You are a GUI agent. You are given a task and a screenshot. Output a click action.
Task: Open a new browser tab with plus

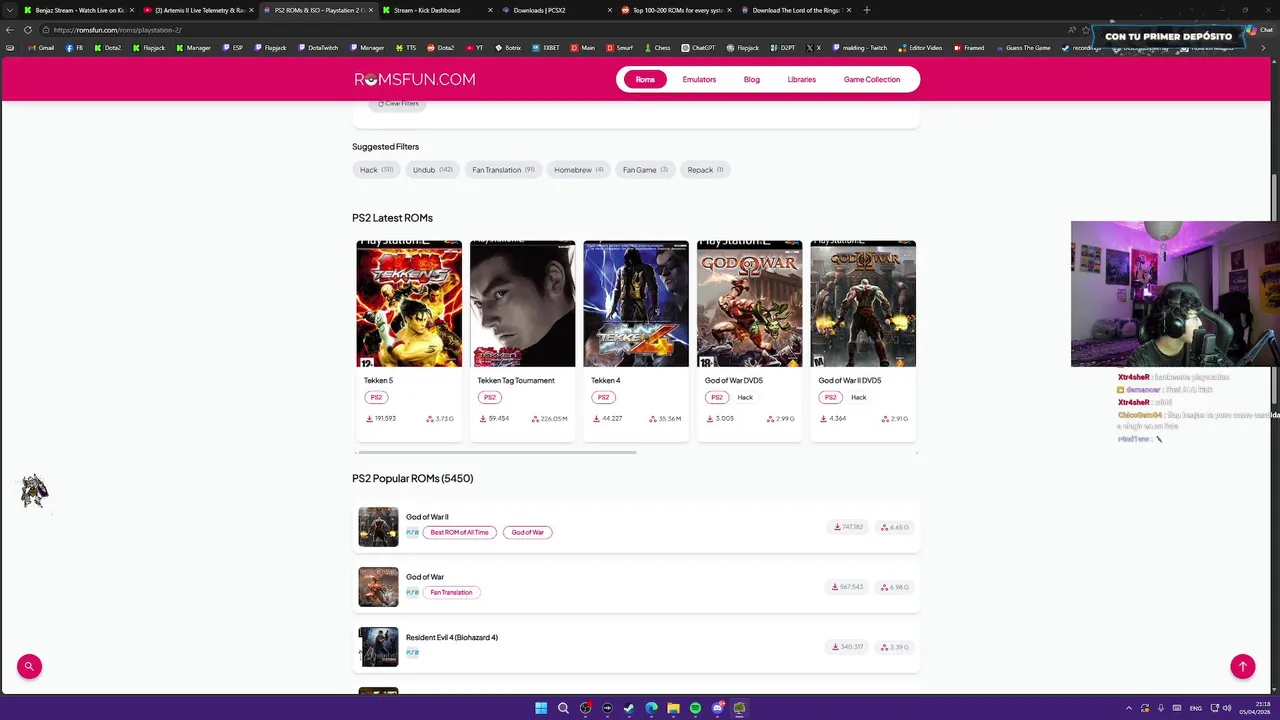pos(866,10)
